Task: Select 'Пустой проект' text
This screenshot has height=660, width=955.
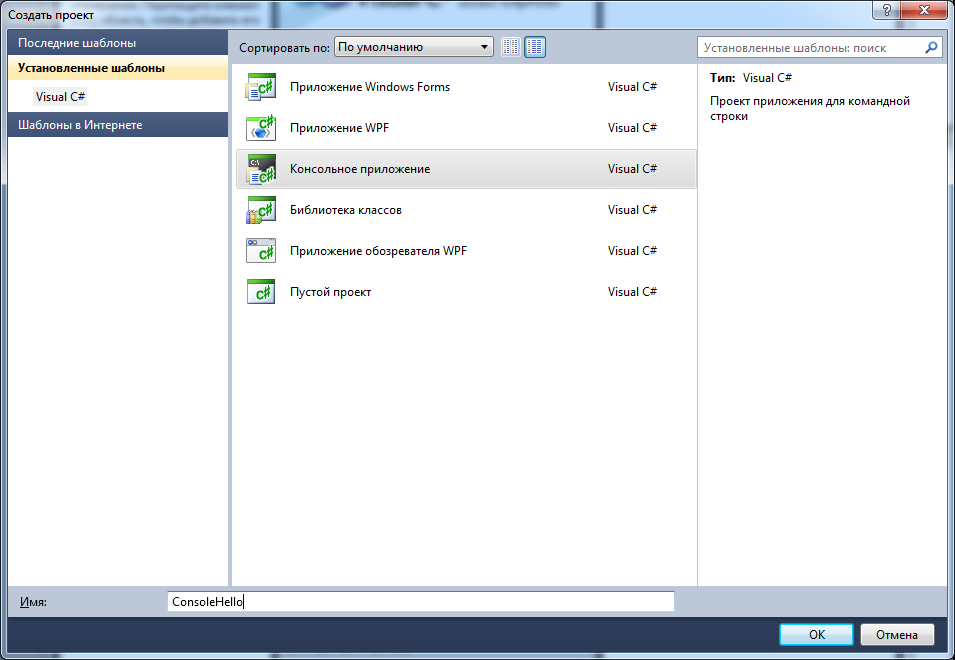Action: point(330,292)
